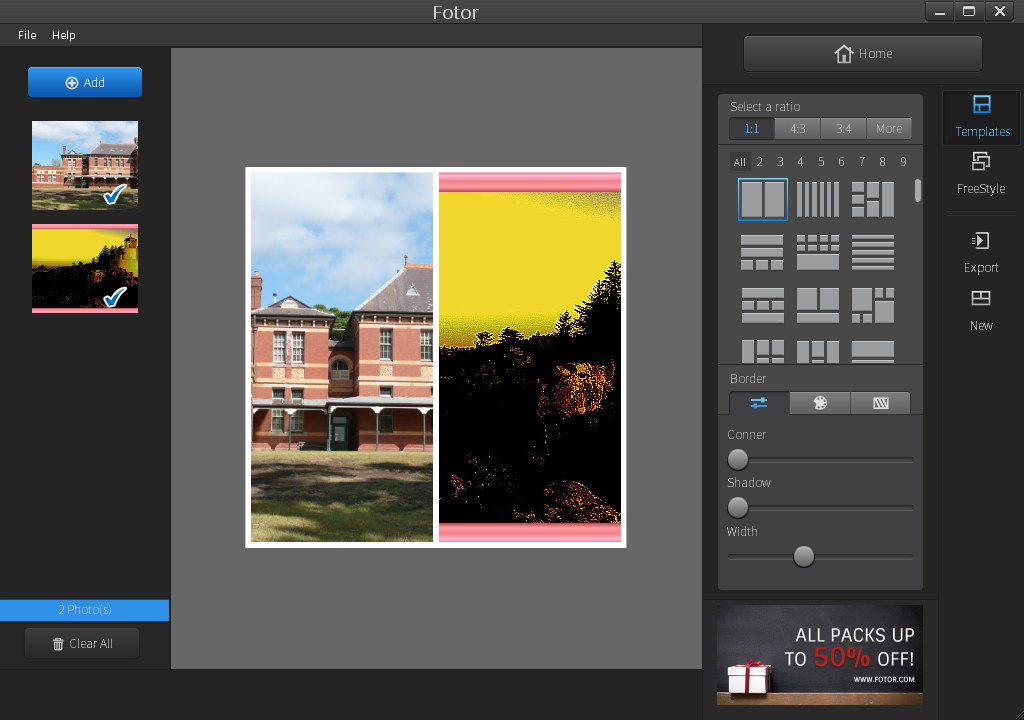Select the right collage cell with yellow sky
Image resolution: width=1024 pixels, height=720 pixels.
coord(530,357)
